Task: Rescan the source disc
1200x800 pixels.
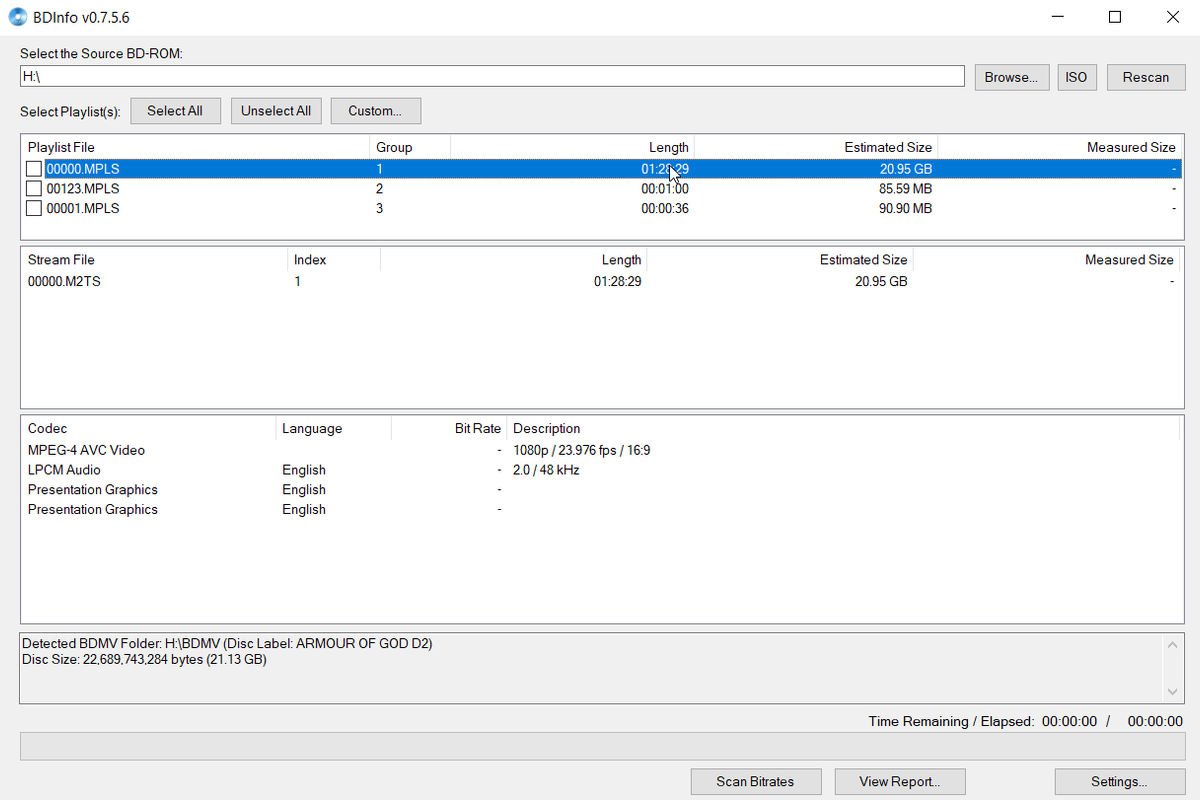Action: click(x=1146, y=77)
